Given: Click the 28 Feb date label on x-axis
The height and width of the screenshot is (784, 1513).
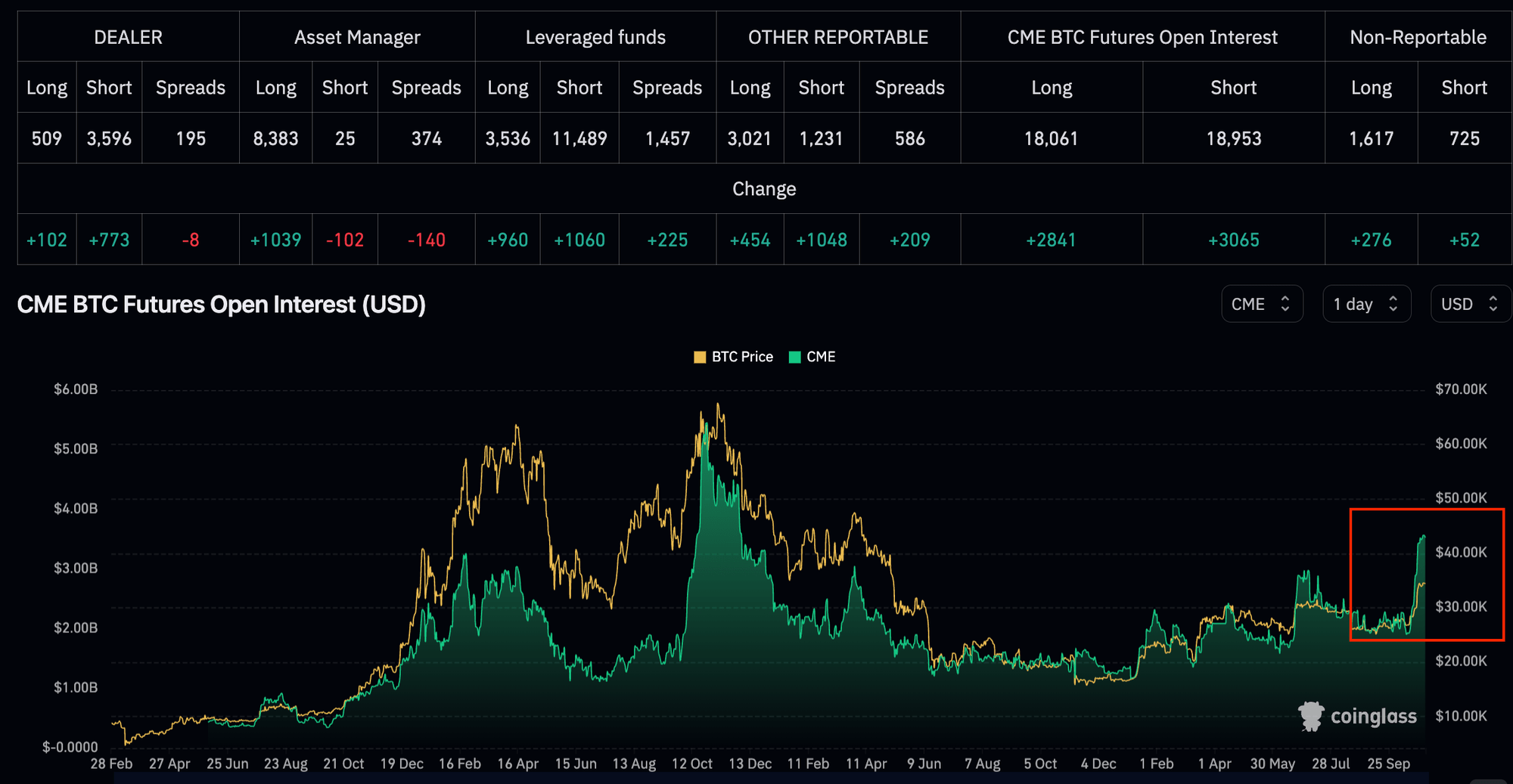Looking at the screenshot, I should click(x=111, y=764).
